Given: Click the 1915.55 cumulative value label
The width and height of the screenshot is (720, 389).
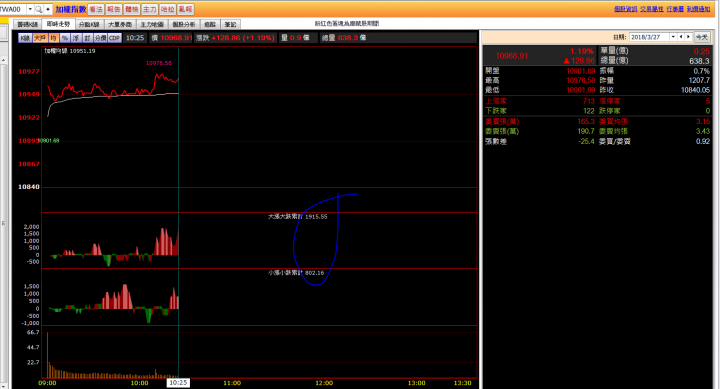Looking at the screenshot, I should pos(316,217).
